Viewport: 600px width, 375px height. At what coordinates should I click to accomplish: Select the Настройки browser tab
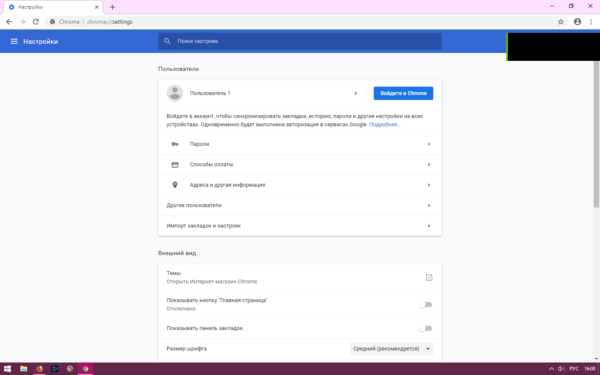(x=53, y=7)
